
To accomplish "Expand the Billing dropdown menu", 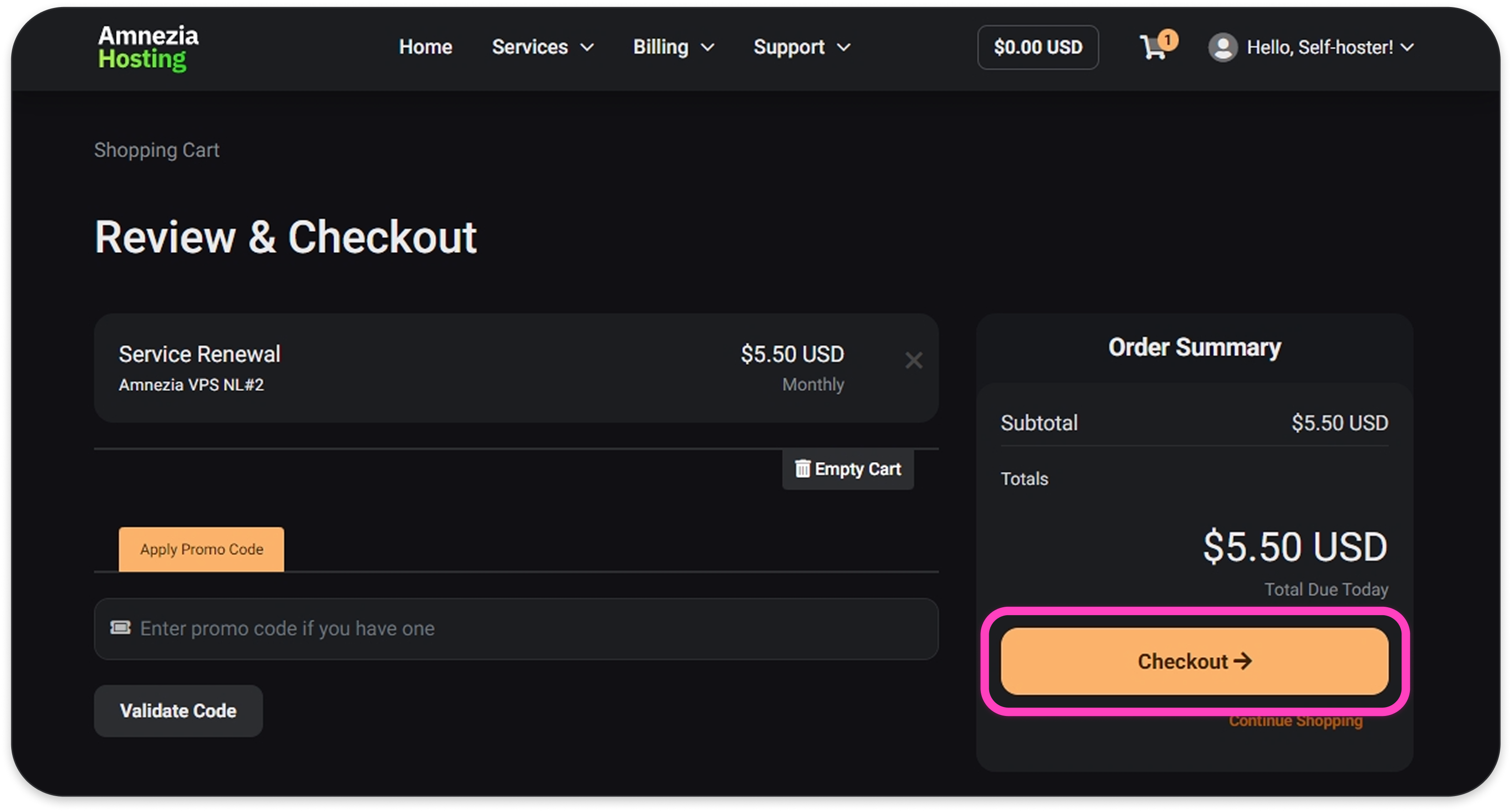I will [673, 47].
